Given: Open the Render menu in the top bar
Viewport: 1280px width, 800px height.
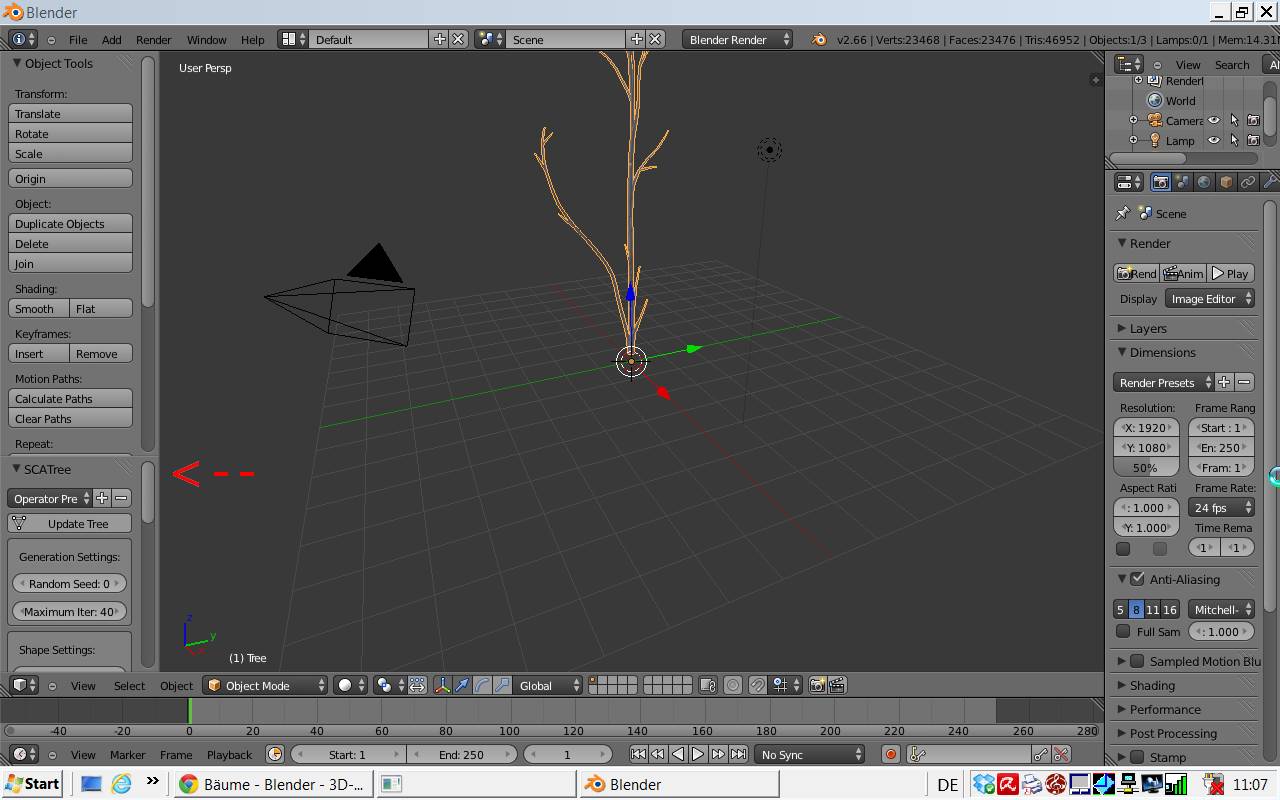Looking at the screenshot, I should click(153, 39).
